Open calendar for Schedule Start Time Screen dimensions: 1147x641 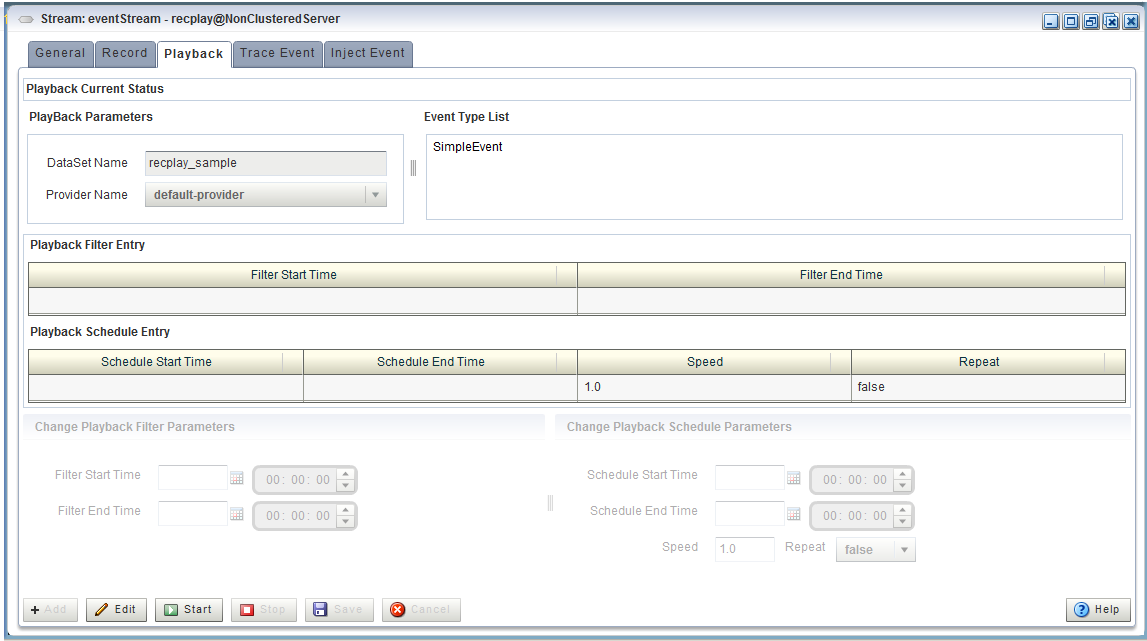(793, 479)
